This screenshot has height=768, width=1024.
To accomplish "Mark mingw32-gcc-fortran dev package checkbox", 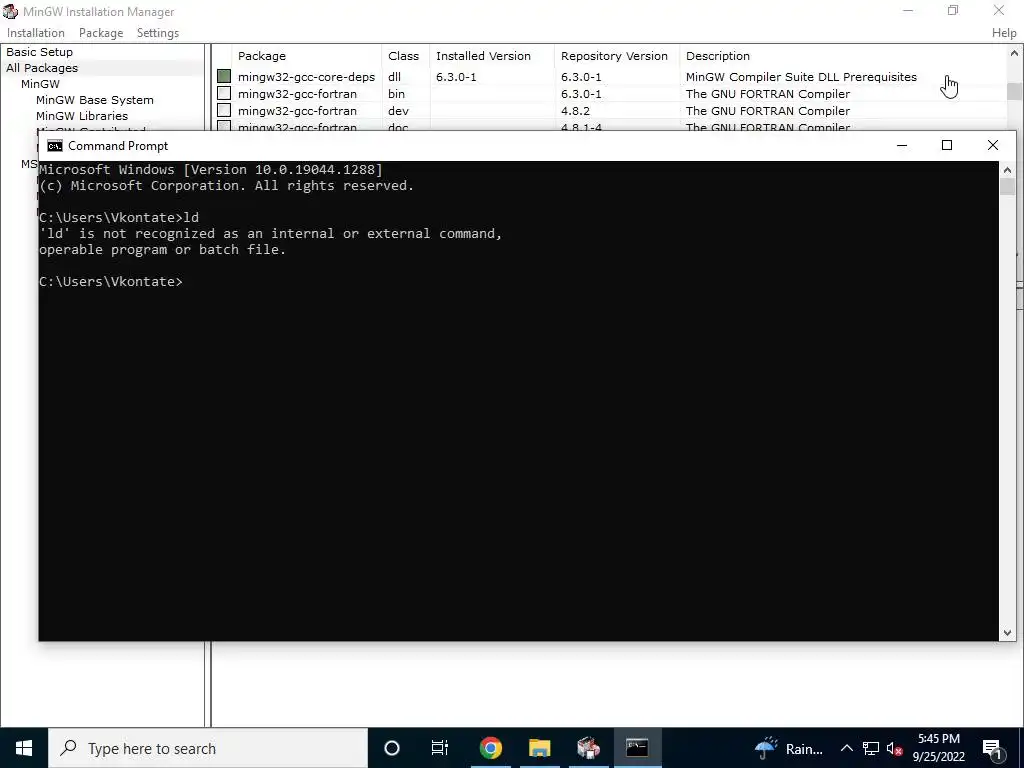I will click(x=224, y=110).
